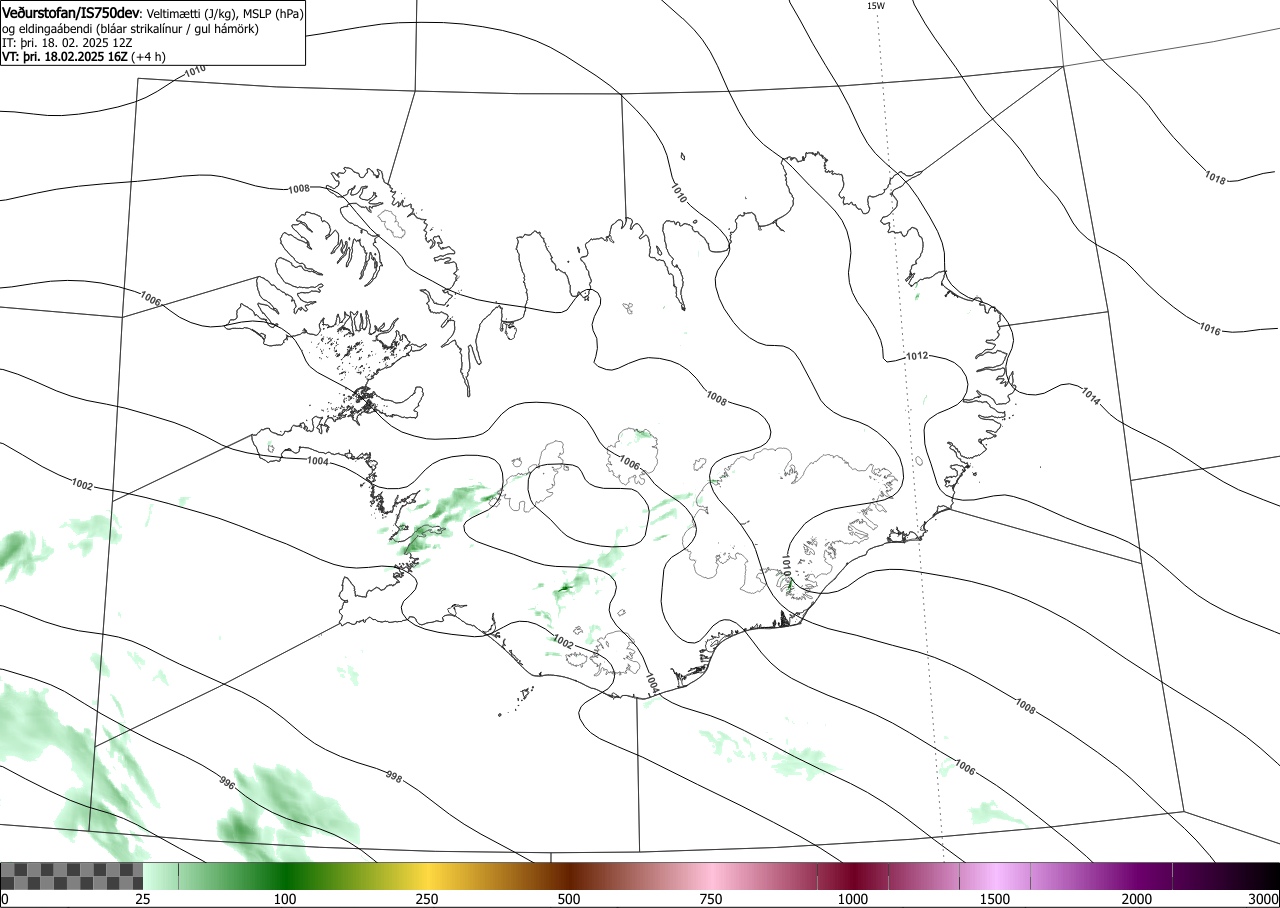
Task: Click the 1014 isobar label
Action: (1090, 396)
